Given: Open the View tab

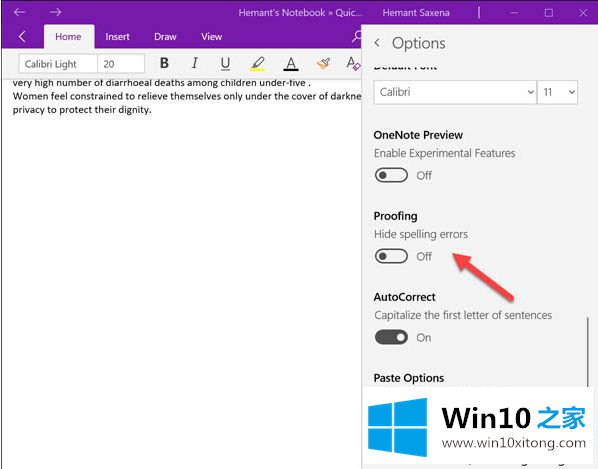Looking at the screenshot, I should point(212,37).
